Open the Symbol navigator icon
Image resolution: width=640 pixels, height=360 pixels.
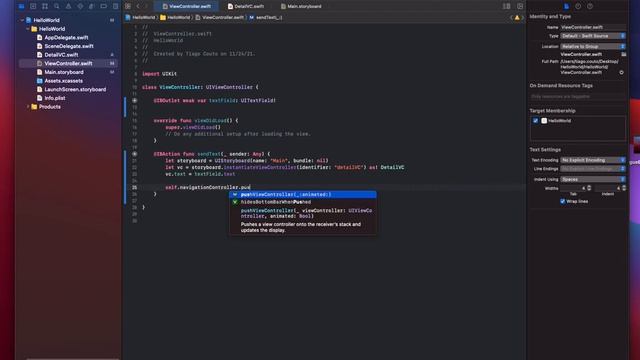coord(45,6)
